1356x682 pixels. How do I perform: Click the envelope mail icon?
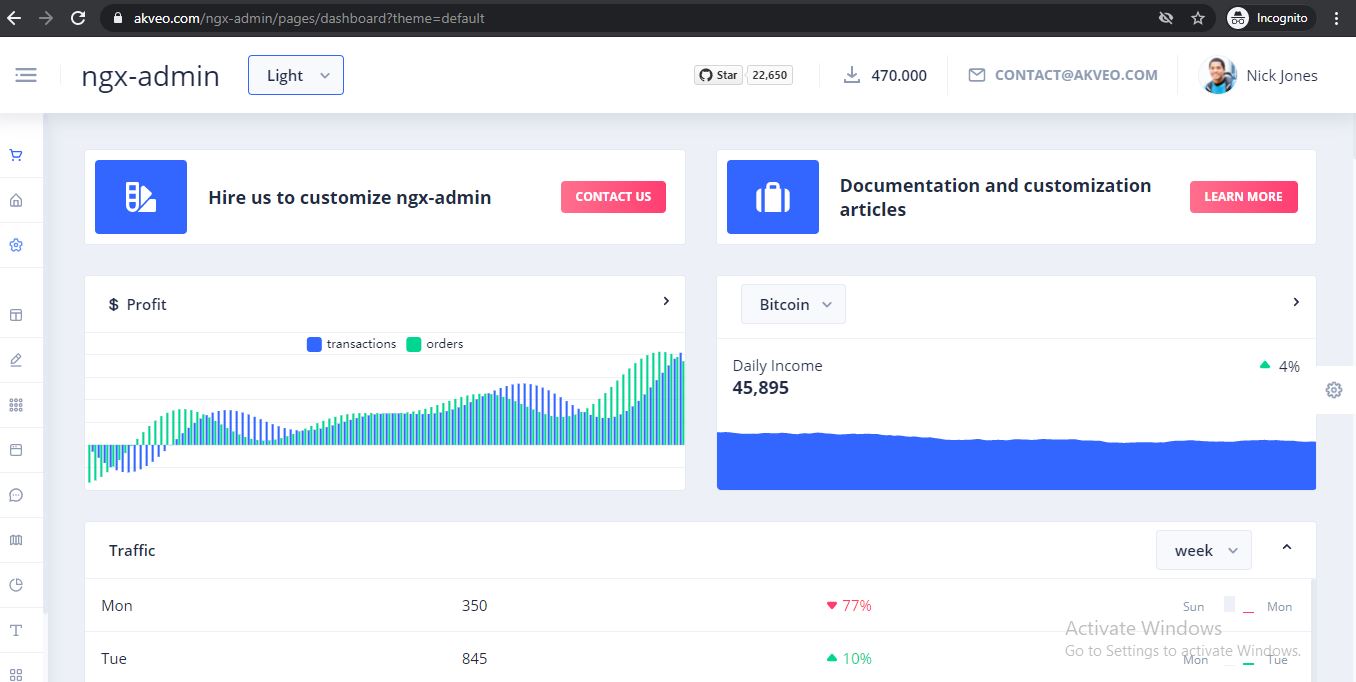(x=977, y=75)
